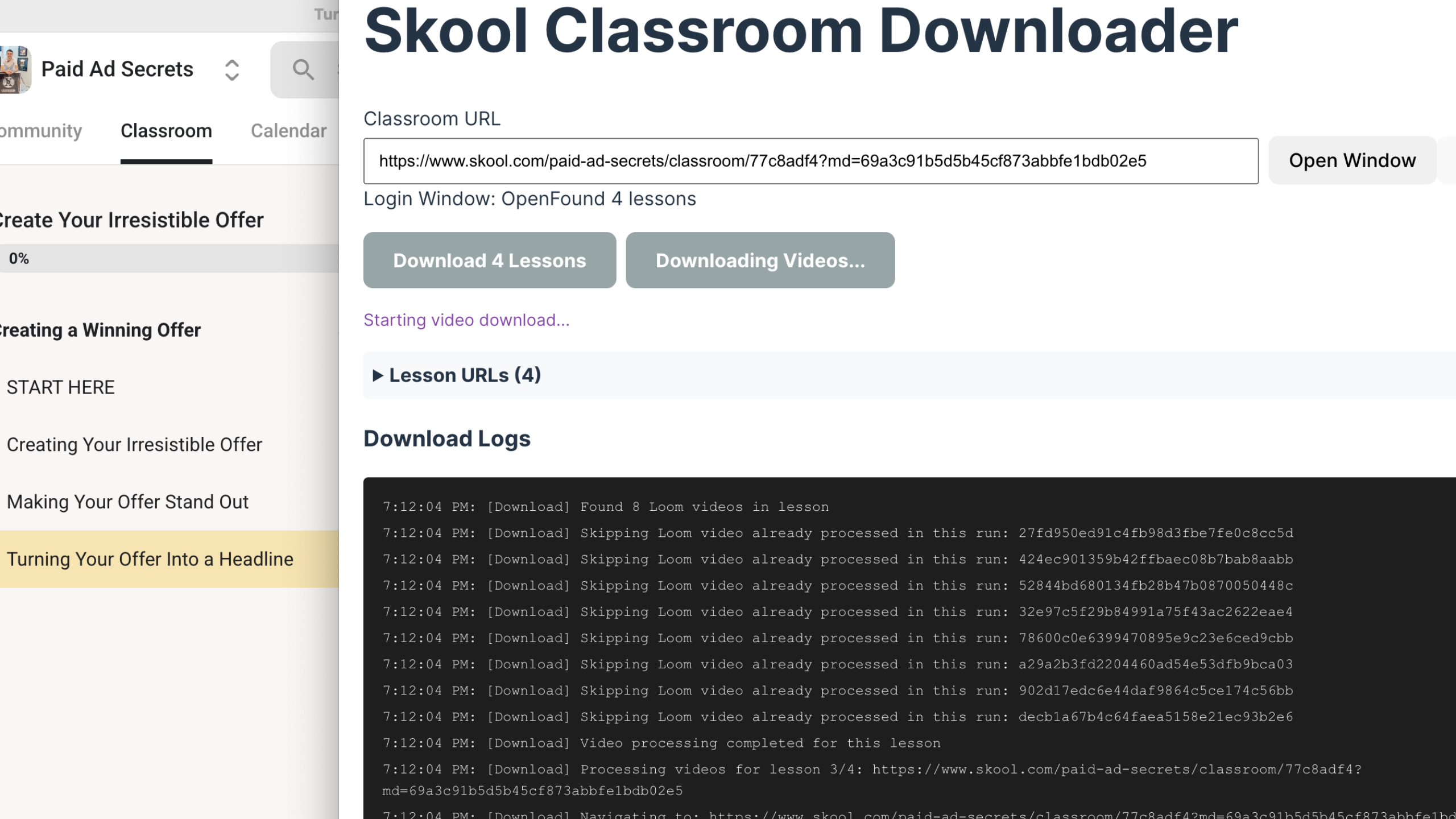Click the Open Window button
The image size is (1456, 819).
click(1352, 160)
